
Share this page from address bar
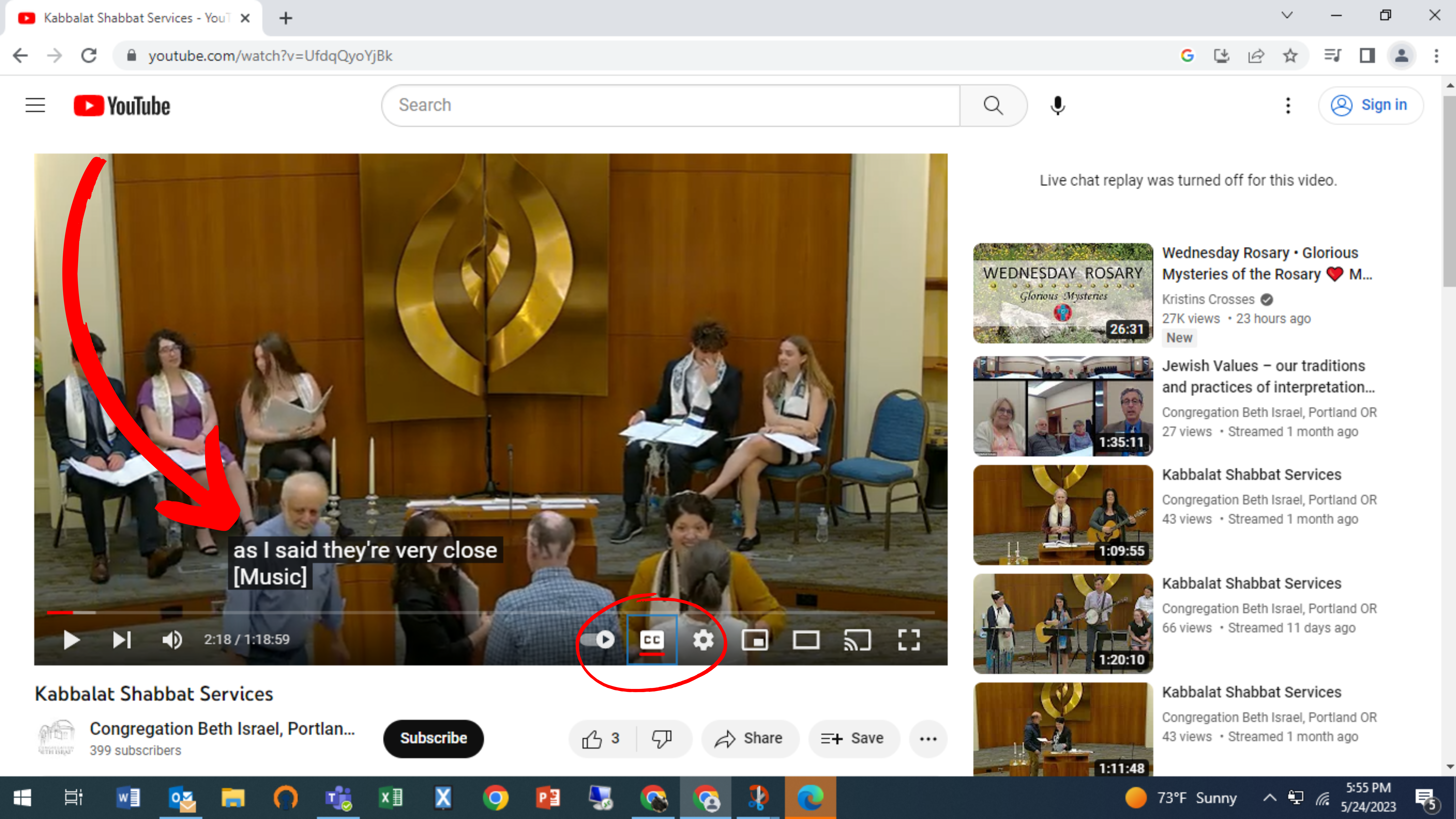[x=1256, y=55]
